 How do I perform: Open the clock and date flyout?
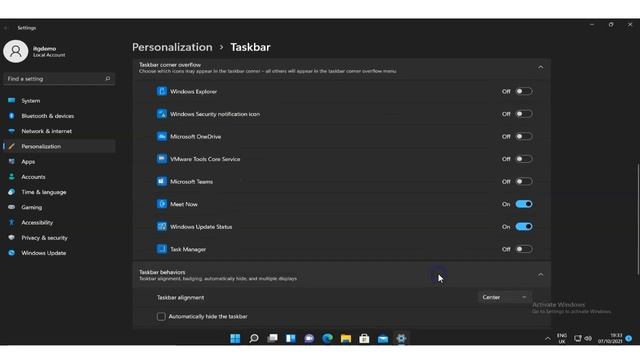[x=610, y=338]
